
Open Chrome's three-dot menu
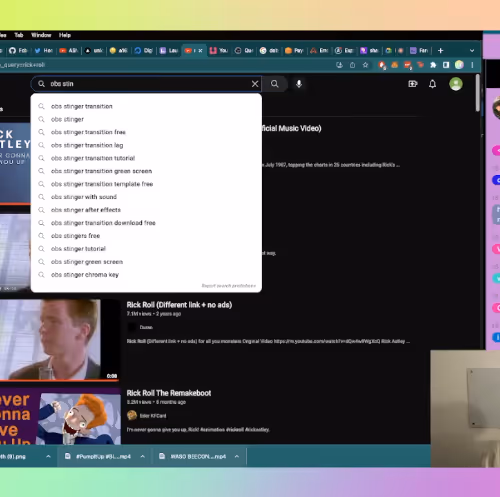coord(472,65)
